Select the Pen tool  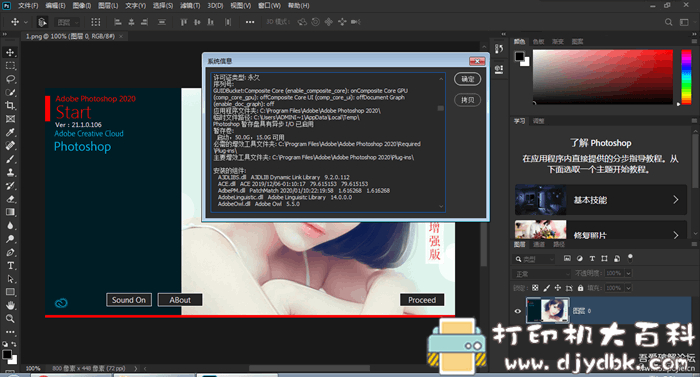[x=10, y=252]
